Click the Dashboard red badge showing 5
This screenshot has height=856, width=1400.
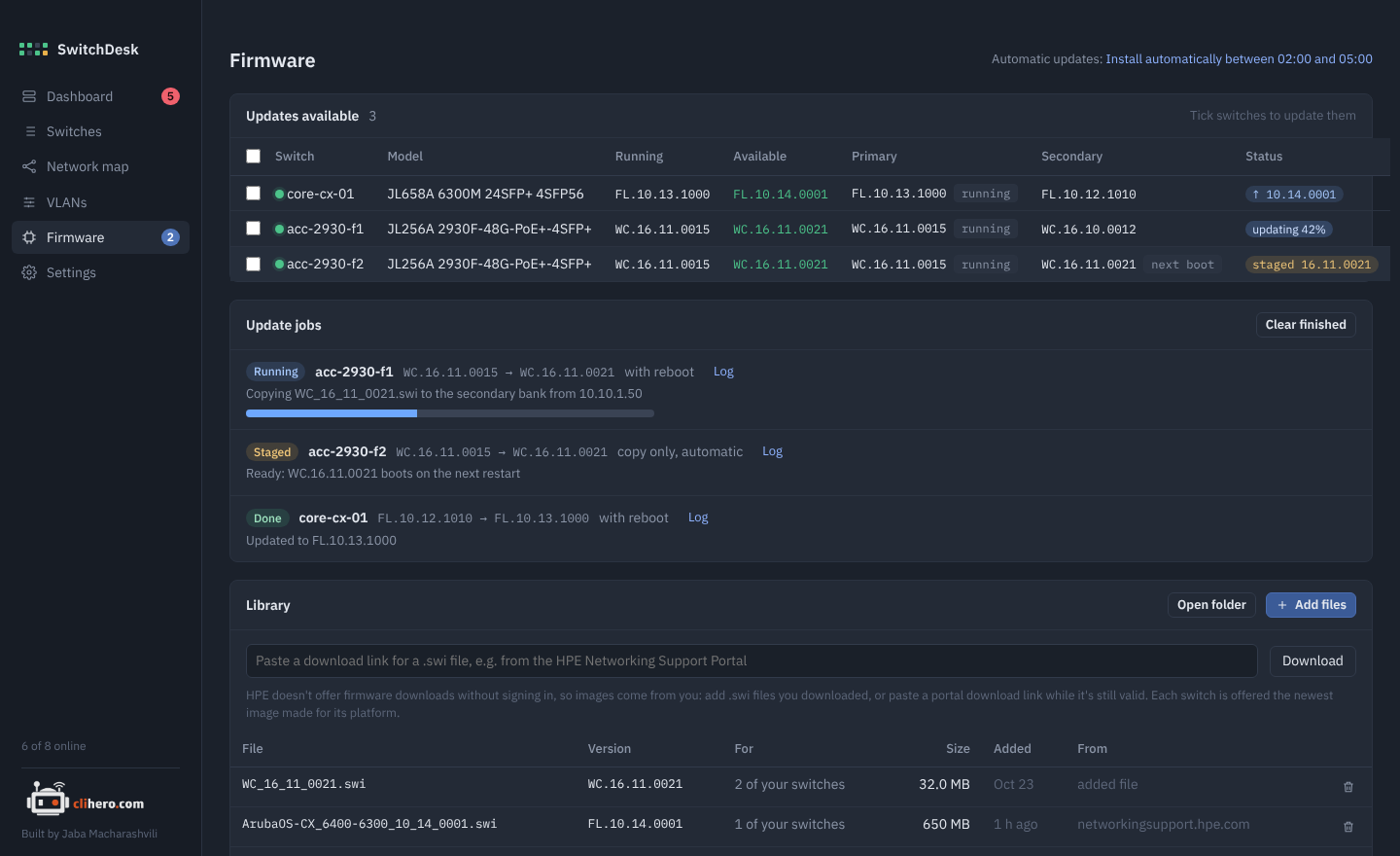coord(170,96)
